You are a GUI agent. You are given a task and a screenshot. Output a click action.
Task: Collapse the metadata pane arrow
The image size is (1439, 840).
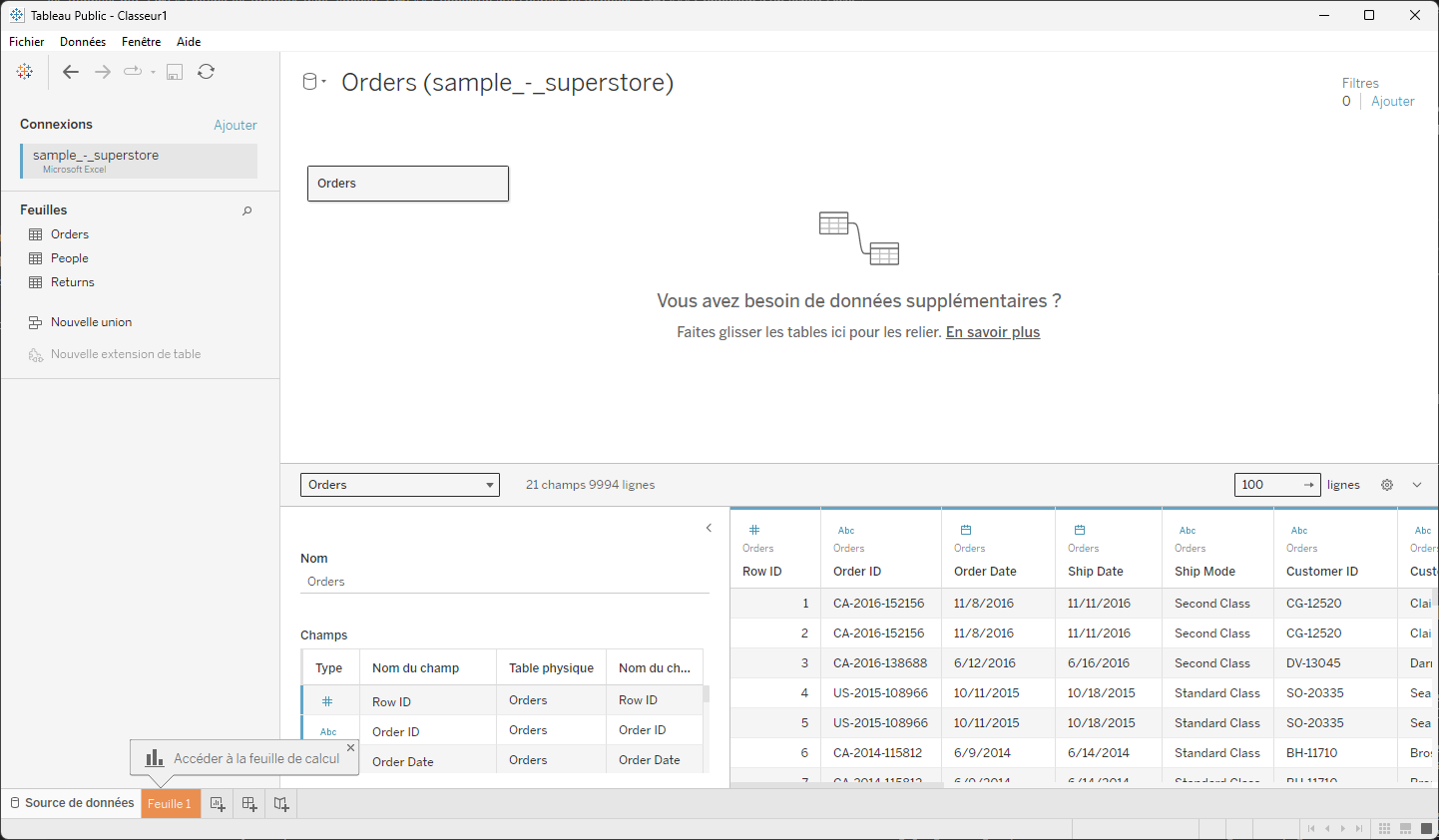tap(709, 528)
